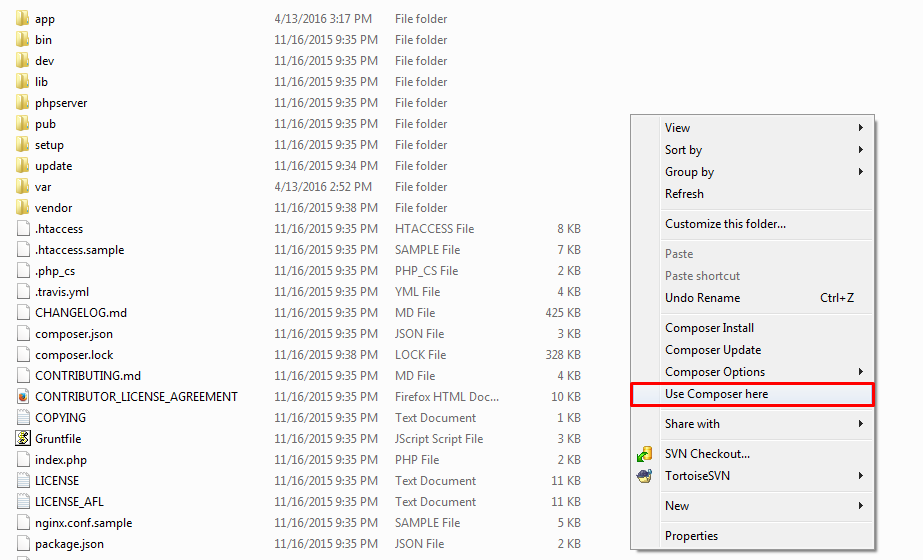Screen dimensions: 923x560
Task: Select the nginx.conf.sample file
Action: click(83, 523)
